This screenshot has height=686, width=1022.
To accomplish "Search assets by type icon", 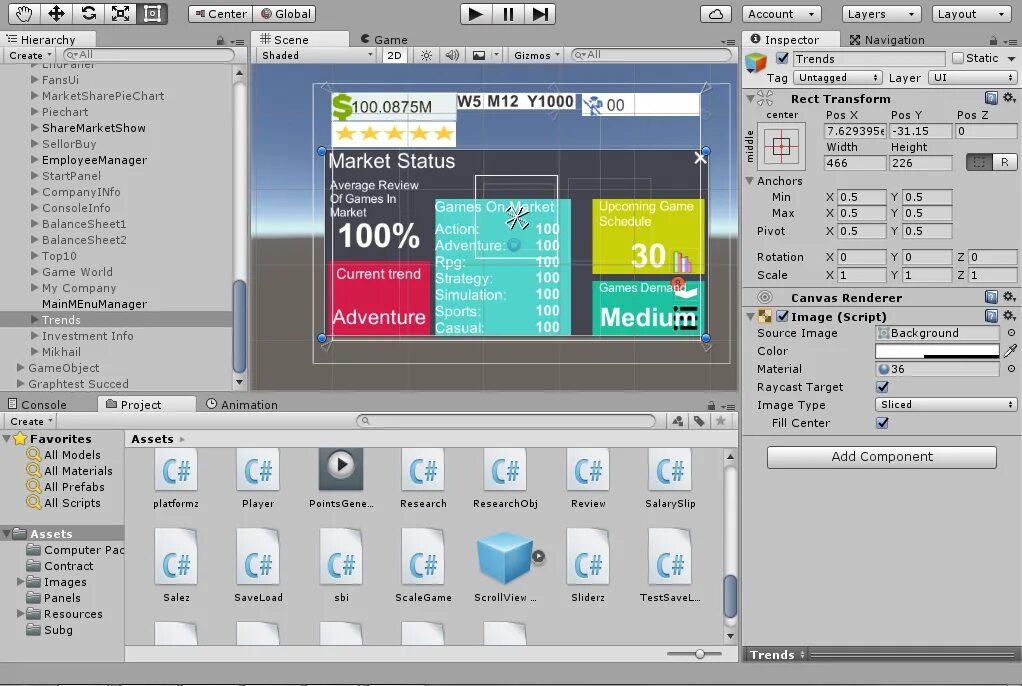I will (678, 421).
